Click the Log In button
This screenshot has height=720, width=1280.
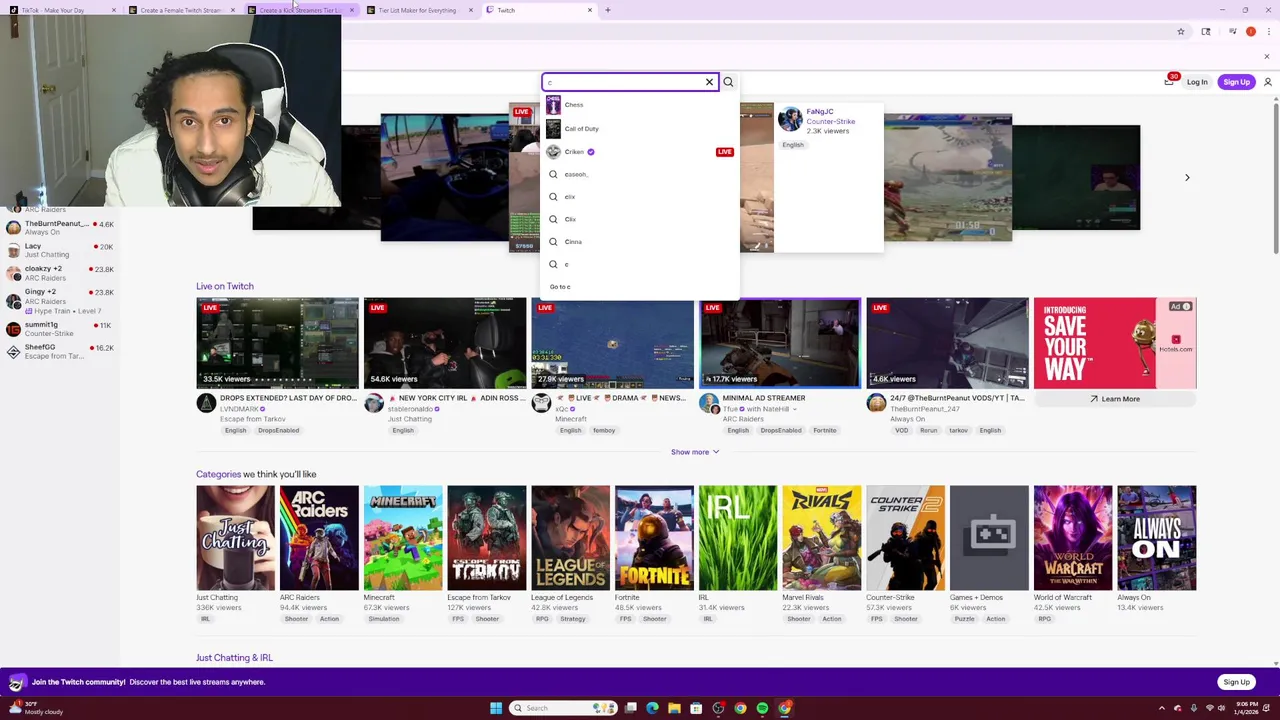click(x=1197, y=82)
